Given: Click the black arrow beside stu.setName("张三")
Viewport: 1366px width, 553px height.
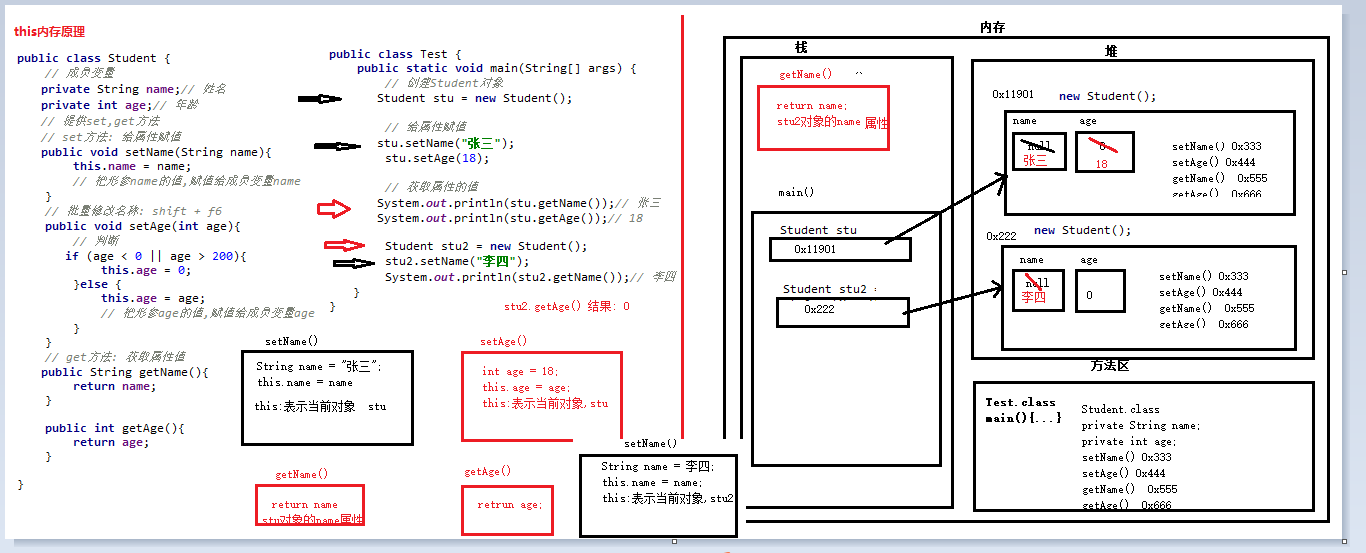Looking at the screenshot, I should click(337, 146).
